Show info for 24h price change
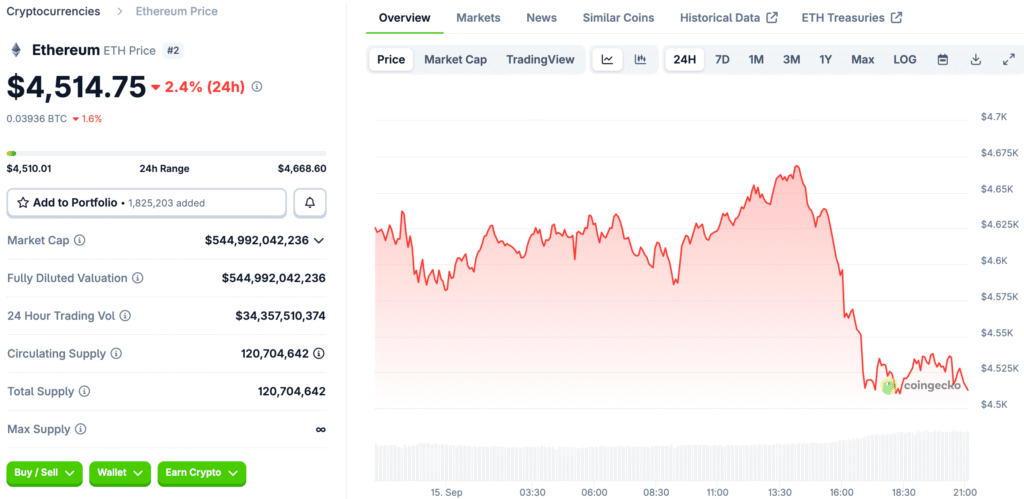This screenshot has height=499, width=1024. click(x=257, y=86)
